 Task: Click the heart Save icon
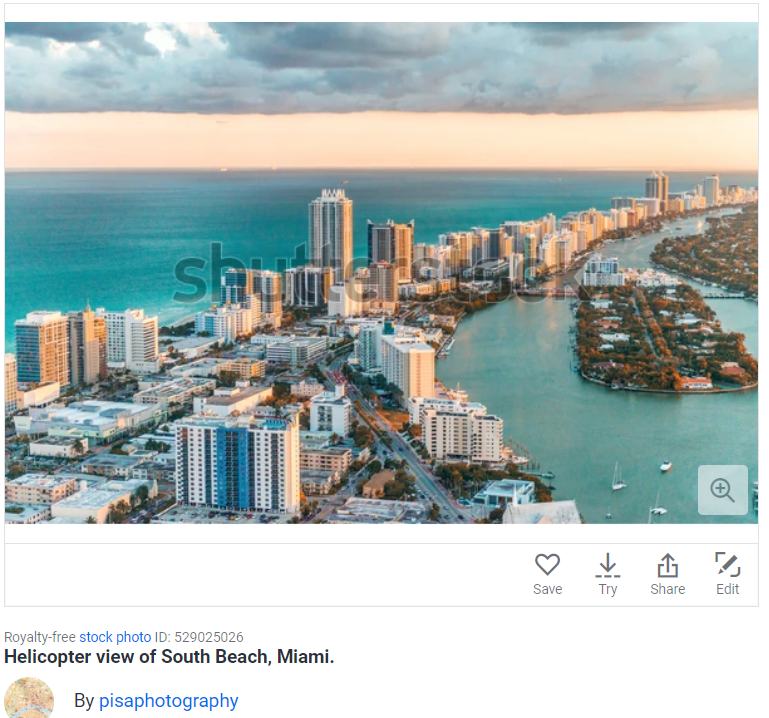pyautogui.click(x=547, y=564)
